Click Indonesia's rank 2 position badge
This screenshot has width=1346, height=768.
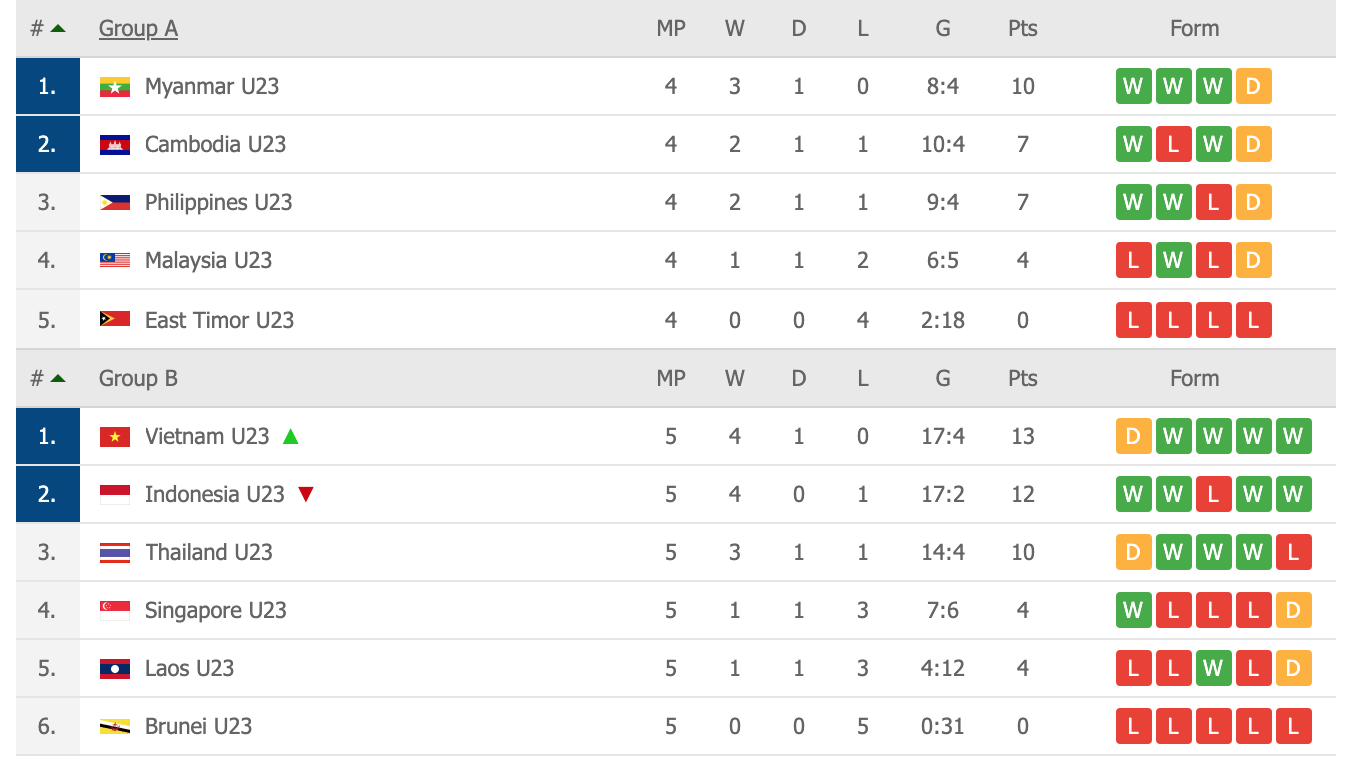(47, 494)
